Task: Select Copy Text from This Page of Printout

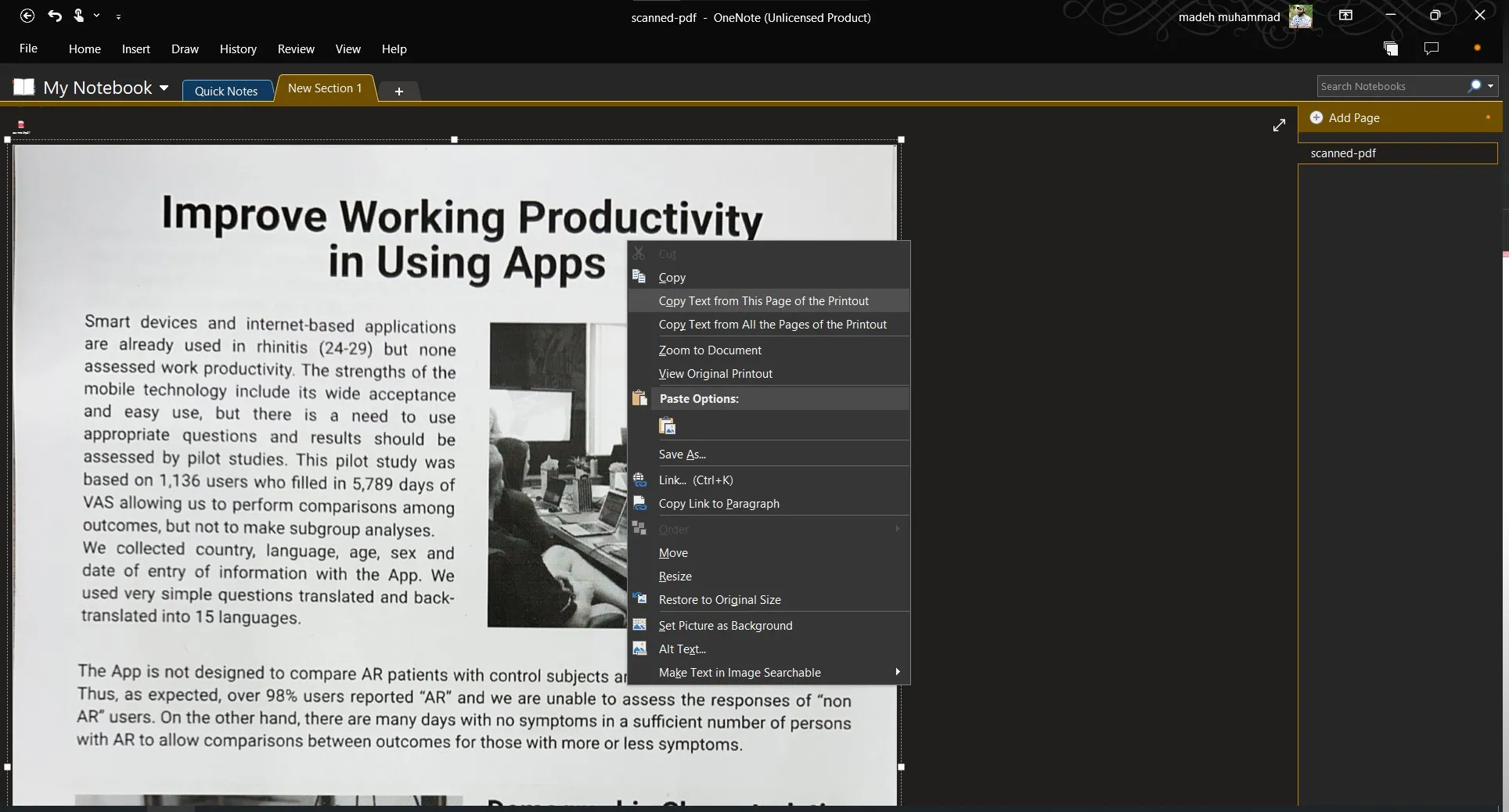Action: (763, 301)
